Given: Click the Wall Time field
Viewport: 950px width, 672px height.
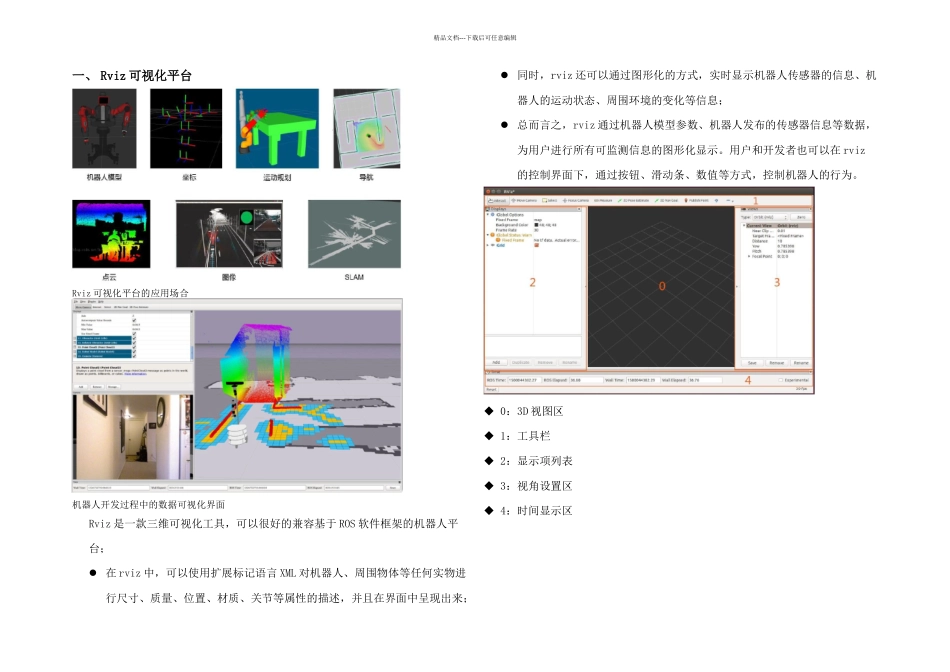Looking at the screenshot, I should click(x=643, y=380).
